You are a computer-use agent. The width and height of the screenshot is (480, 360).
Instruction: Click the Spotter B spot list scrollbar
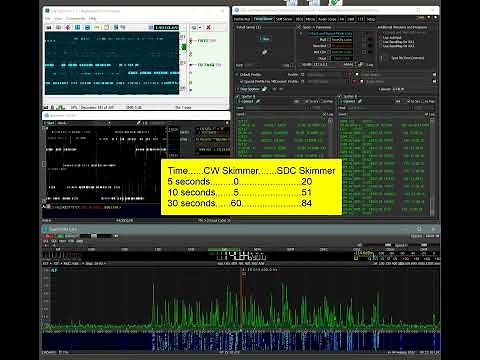[432, 167]
